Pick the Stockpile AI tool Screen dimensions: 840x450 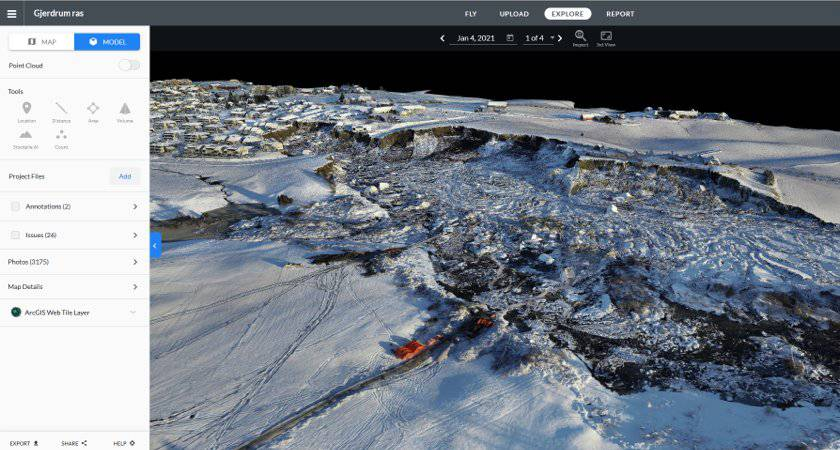26,137
